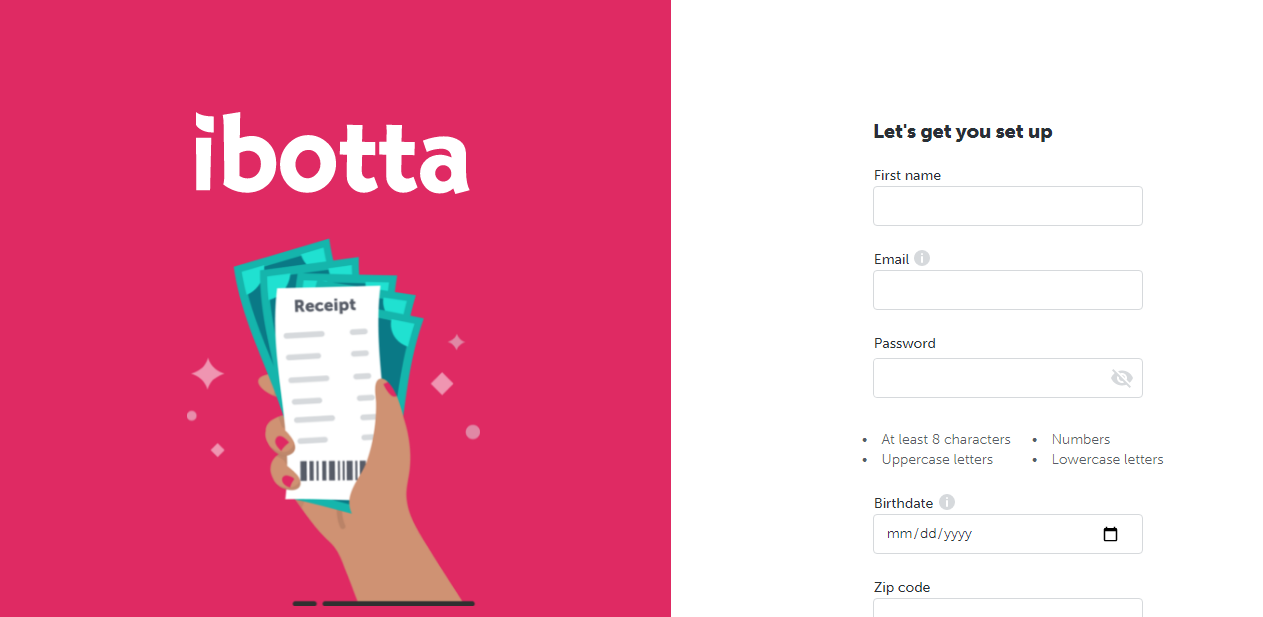The width and height of the screenshot is (1263, 617).
Task: Click the "Let's get you set up" heading
Action: click(x=963, y=132)
